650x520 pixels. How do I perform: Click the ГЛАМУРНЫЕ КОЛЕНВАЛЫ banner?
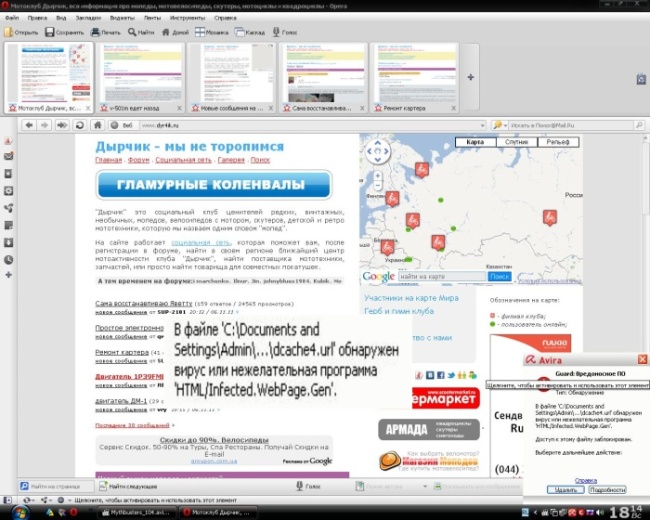pyautogui.click(x=214, y=185)
